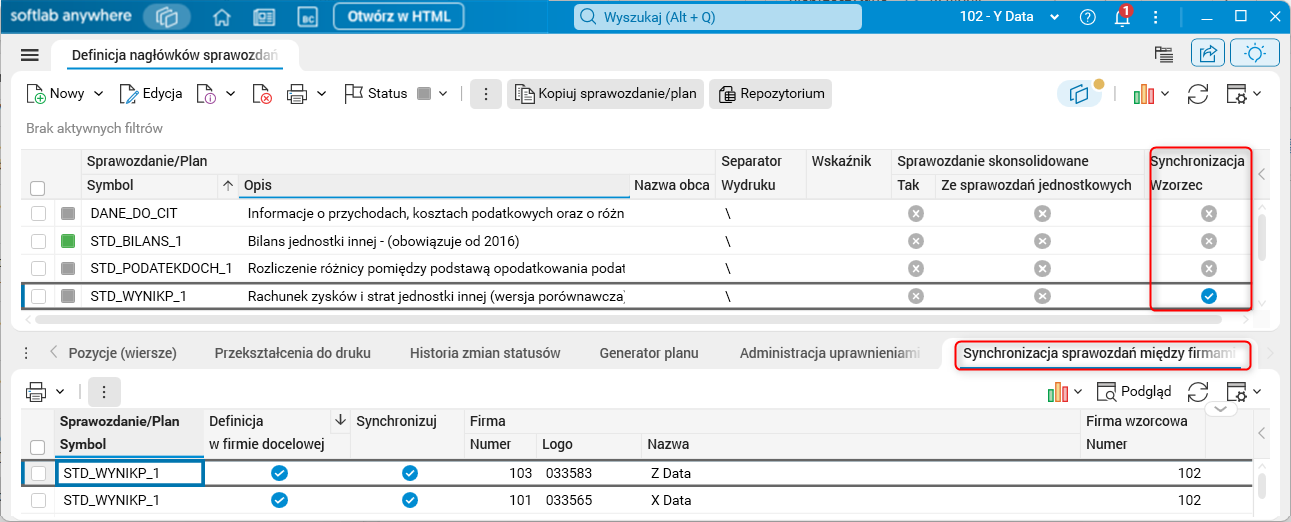Click the upper toolbar chart icon
The height and width of the screenshot is (522, 1291).
point(1145,94)
